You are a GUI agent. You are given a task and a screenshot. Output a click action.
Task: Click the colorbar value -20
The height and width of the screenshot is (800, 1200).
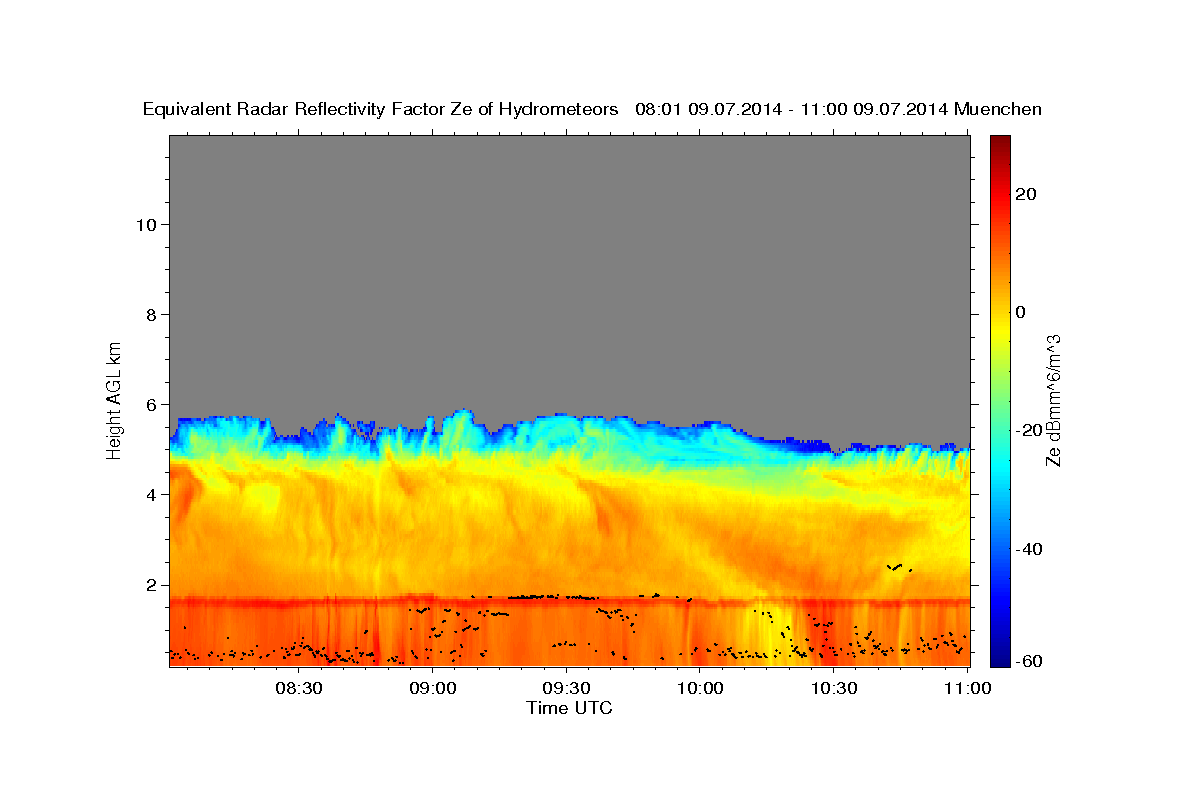[1029, 431]
